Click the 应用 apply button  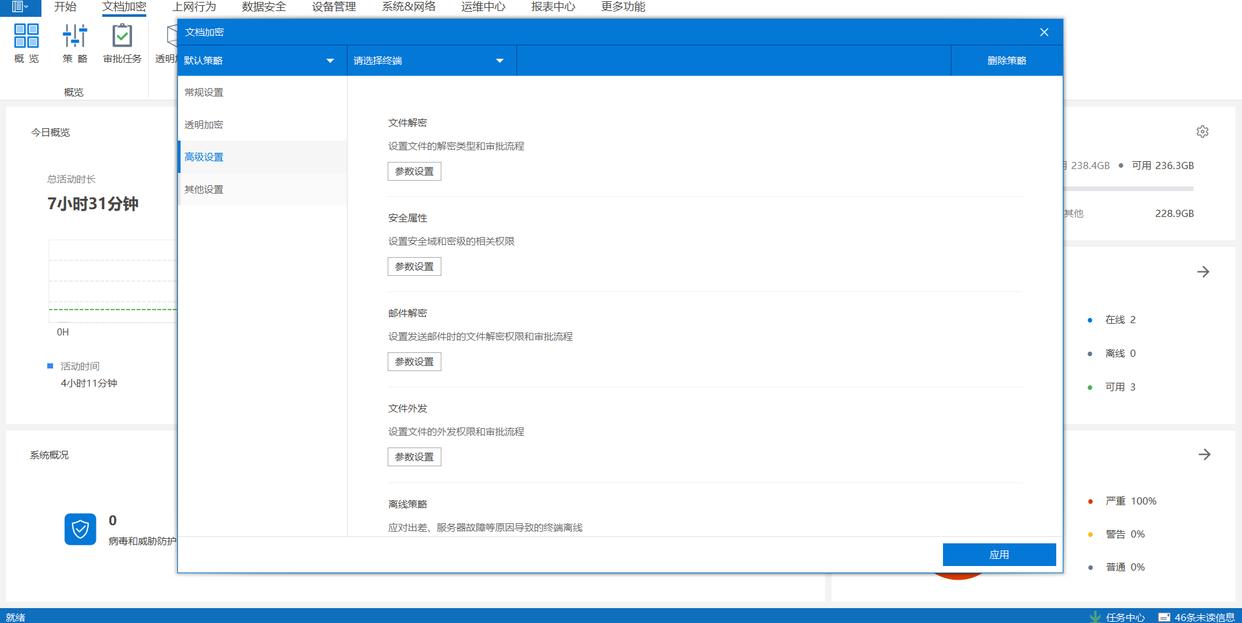click(999, 555)
